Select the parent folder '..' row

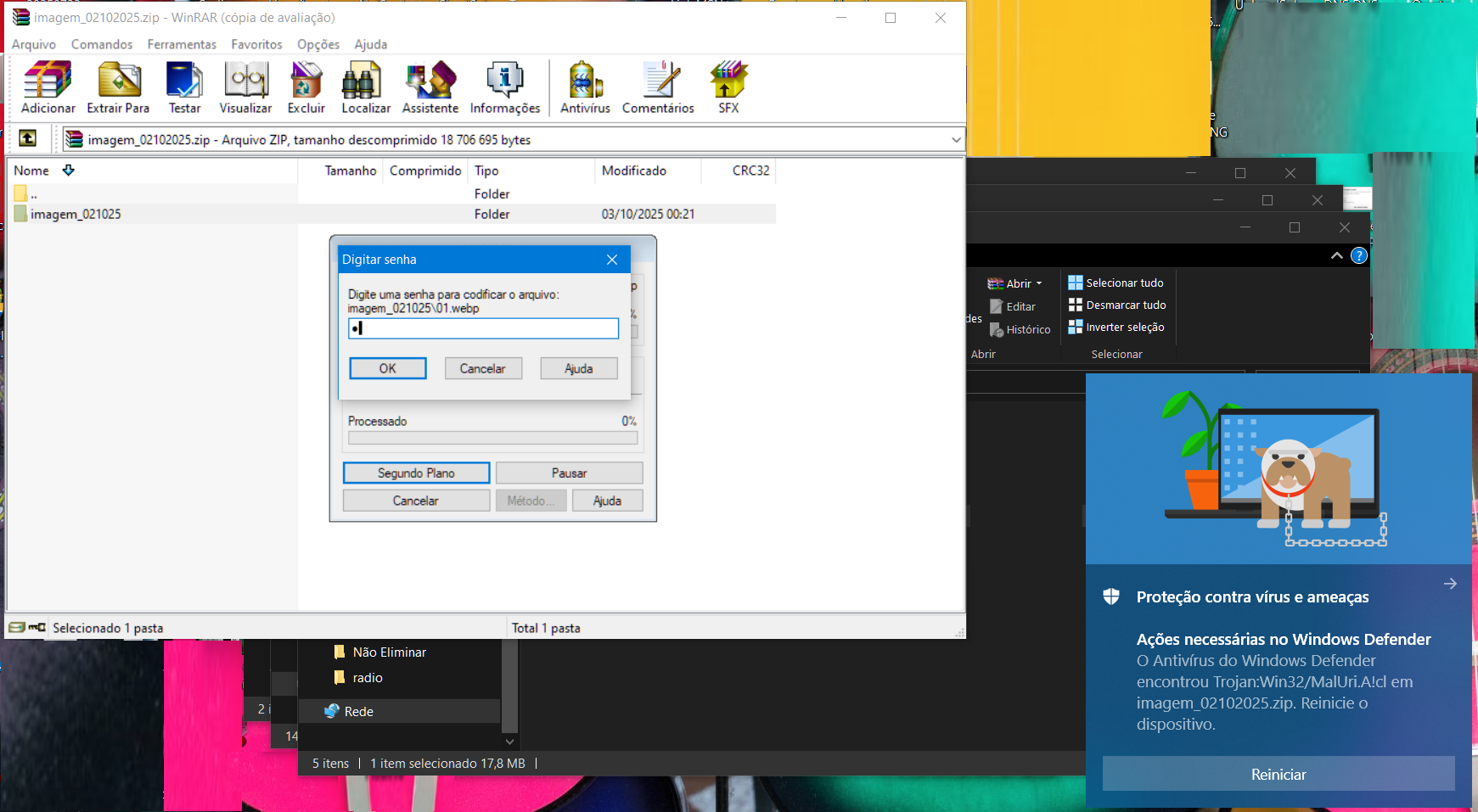coord(391,193)
